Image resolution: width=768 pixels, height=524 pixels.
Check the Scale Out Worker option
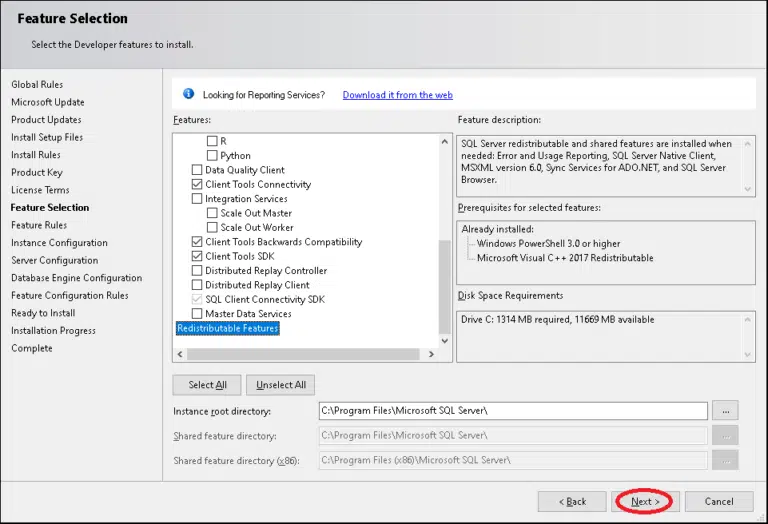[212, 227]
